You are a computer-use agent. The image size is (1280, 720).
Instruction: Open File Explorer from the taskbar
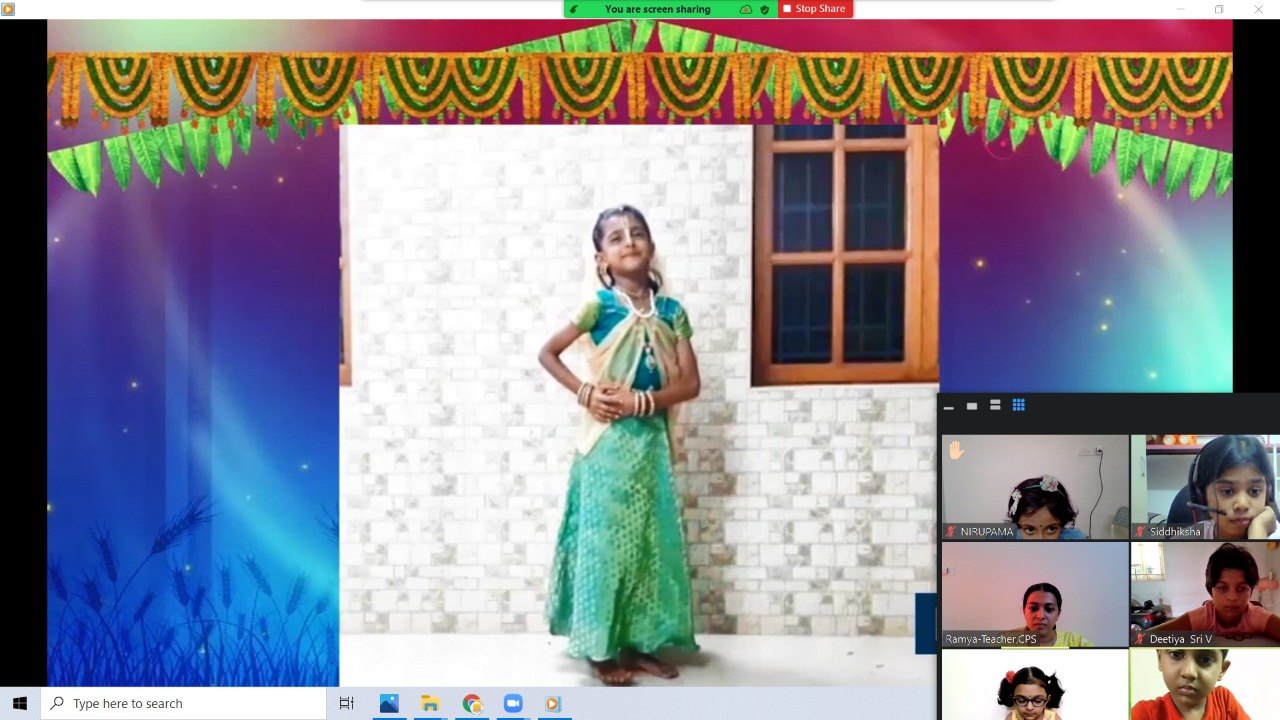pyautogui.click(x=430, y=704)
